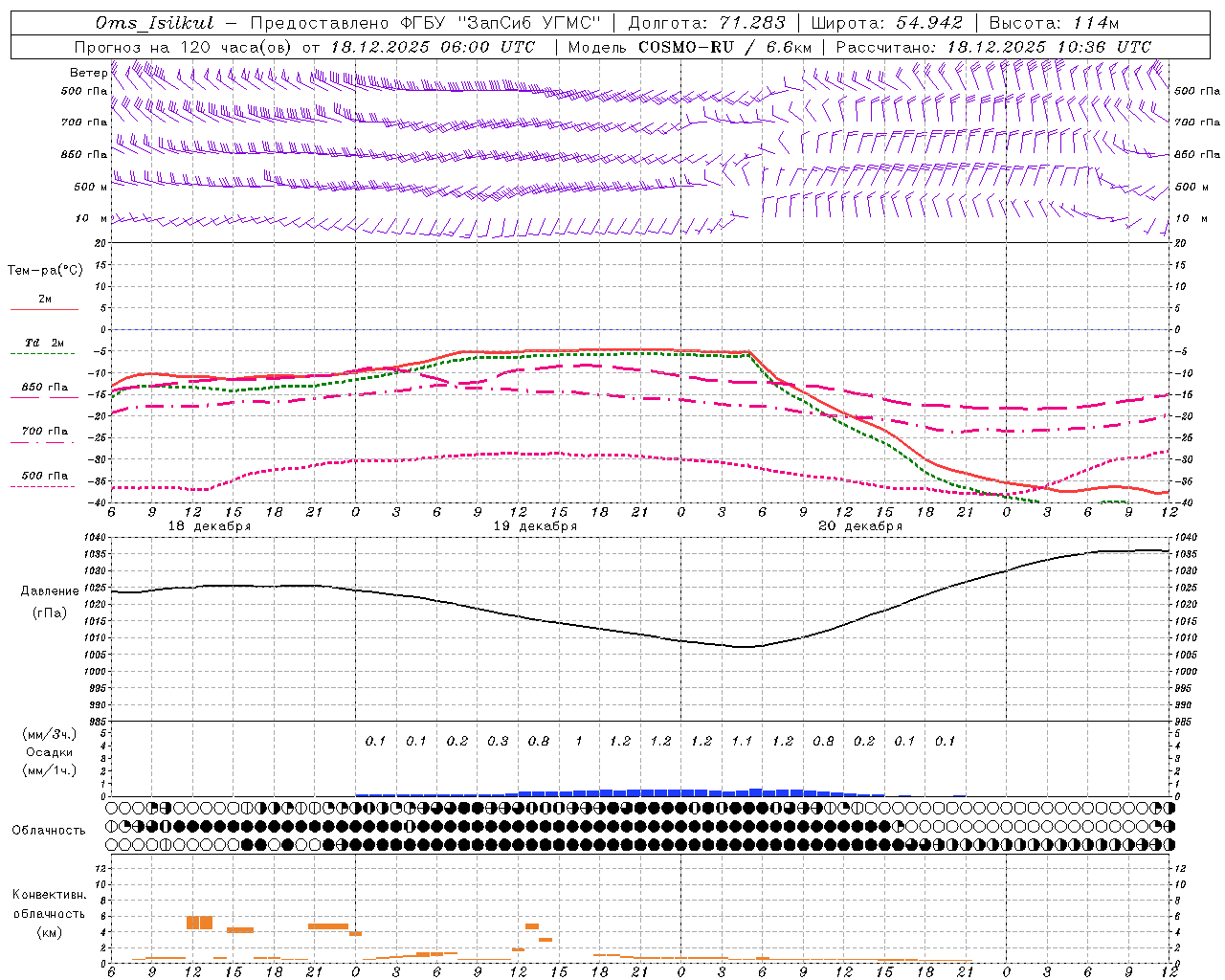Click the station name Oms_Isilkul
The image size is (1225, 980).
156,23
